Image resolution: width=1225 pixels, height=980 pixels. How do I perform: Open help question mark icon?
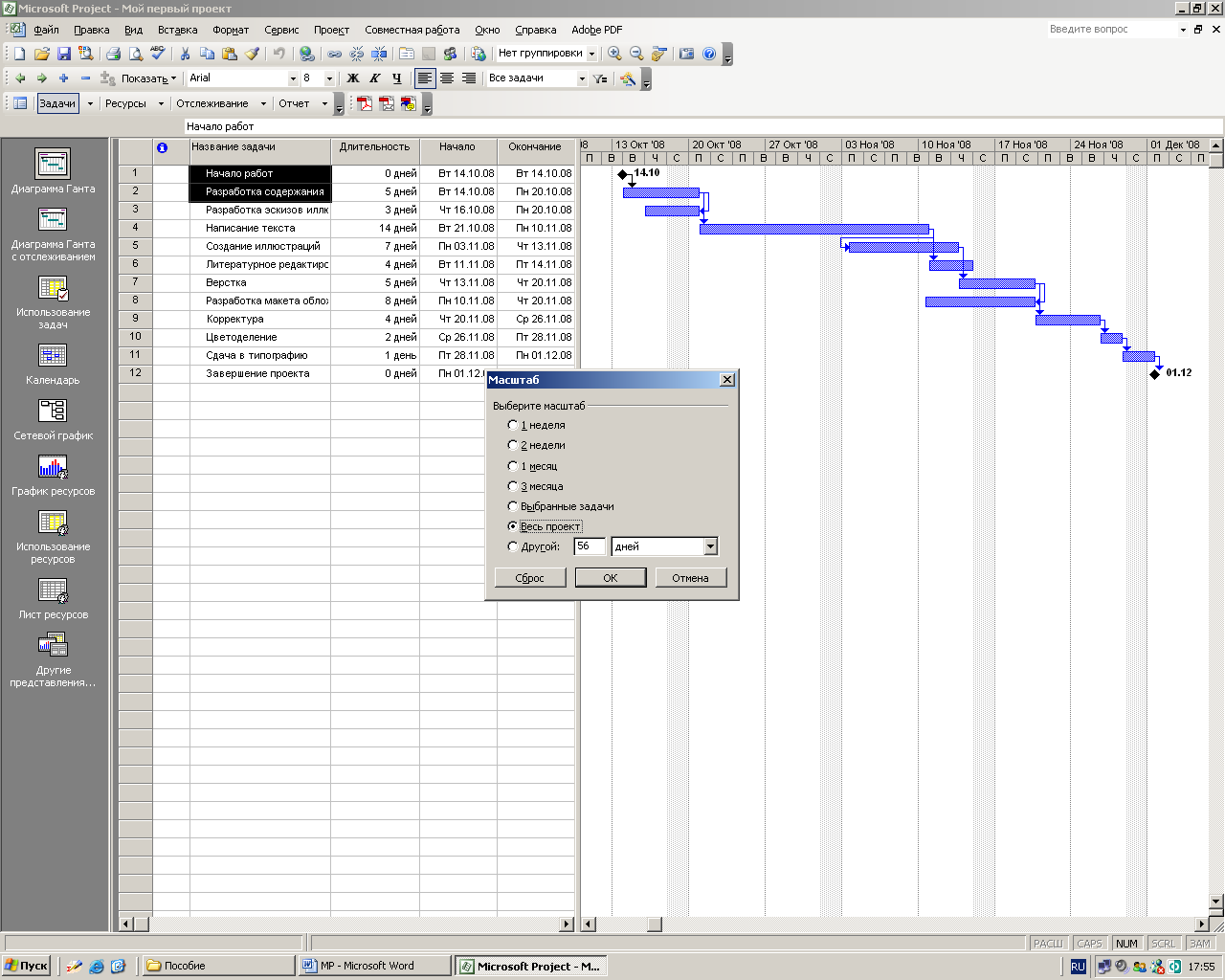(709, 54)
